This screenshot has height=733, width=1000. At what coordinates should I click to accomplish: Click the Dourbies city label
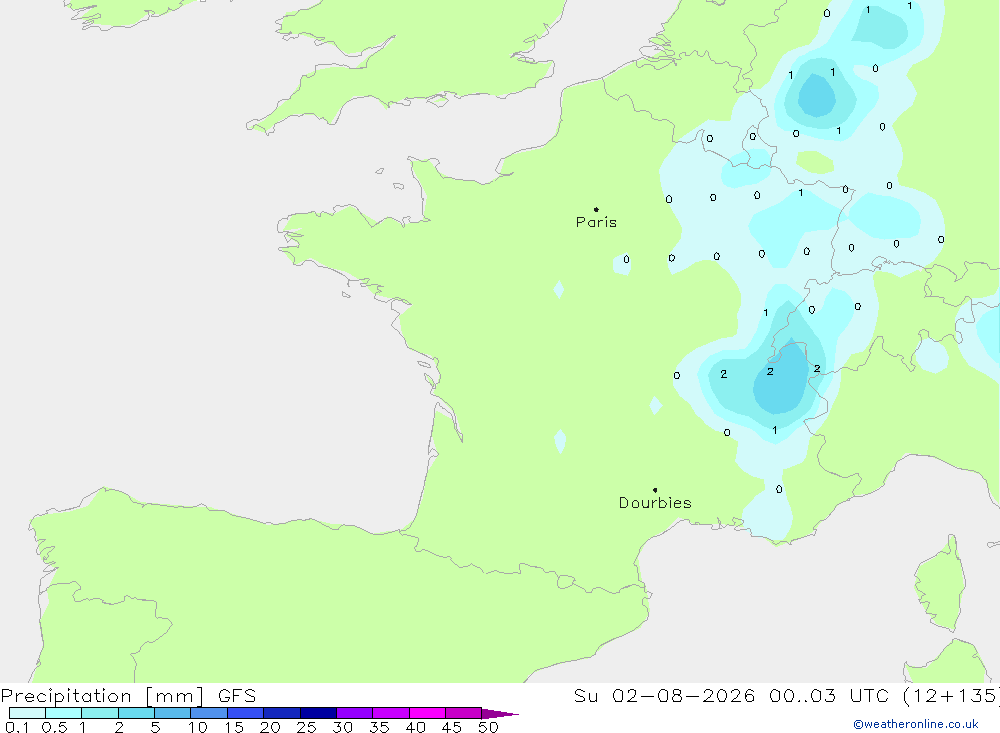655,503
